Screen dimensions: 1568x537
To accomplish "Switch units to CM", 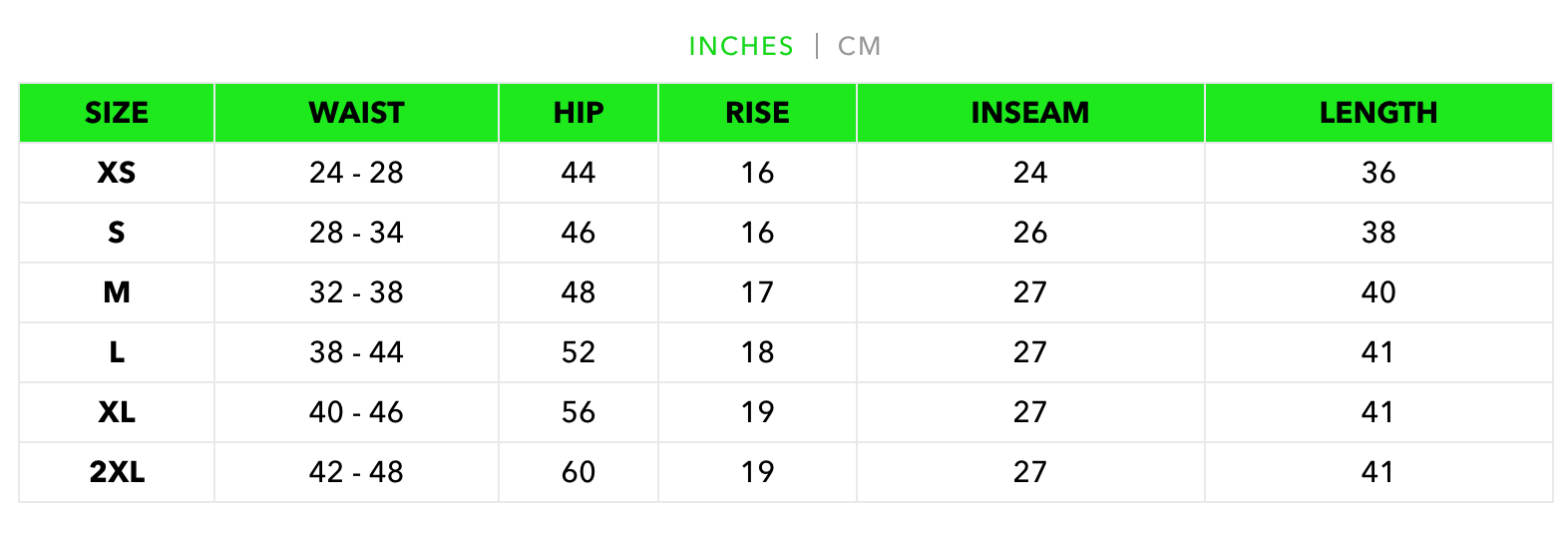I will point(859,46).
